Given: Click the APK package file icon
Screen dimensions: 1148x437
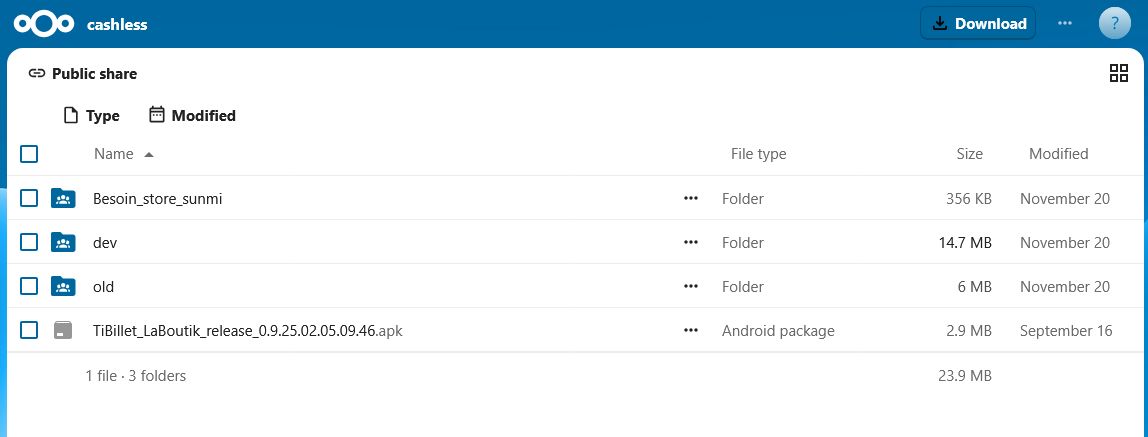Looking at the screenshot, I should pyautogui.click(x=63, y=330).
